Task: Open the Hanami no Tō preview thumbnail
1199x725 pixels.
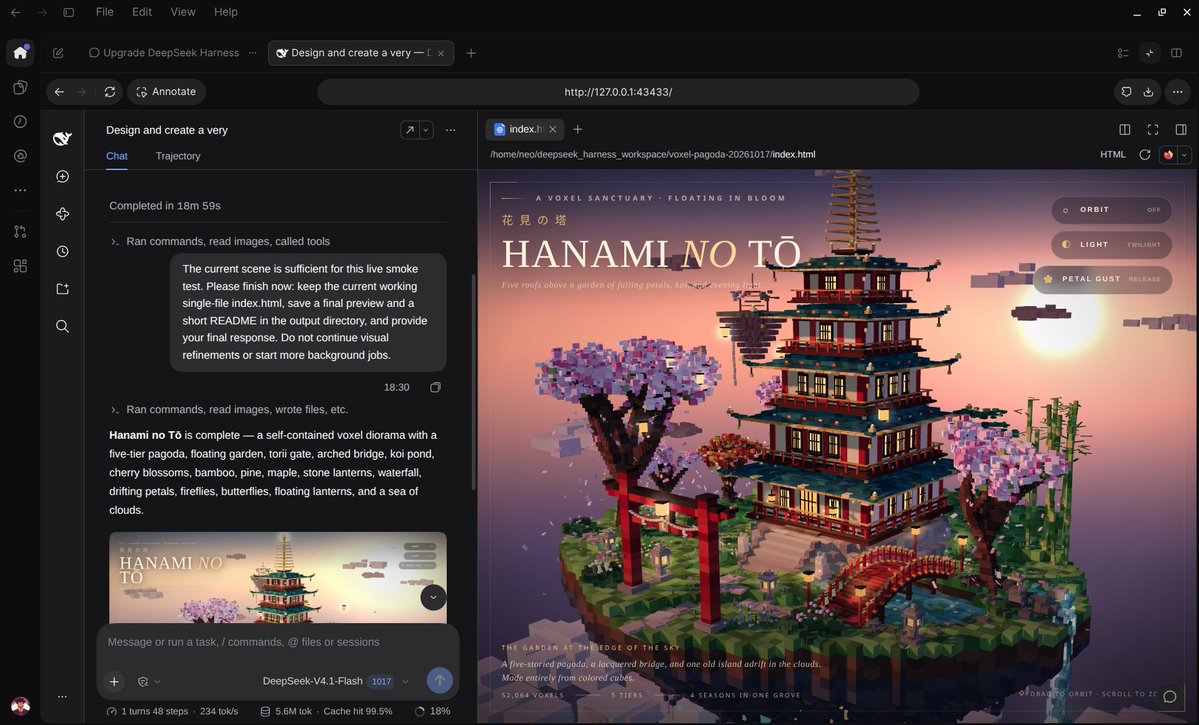Action: click(x=278, y=578)
